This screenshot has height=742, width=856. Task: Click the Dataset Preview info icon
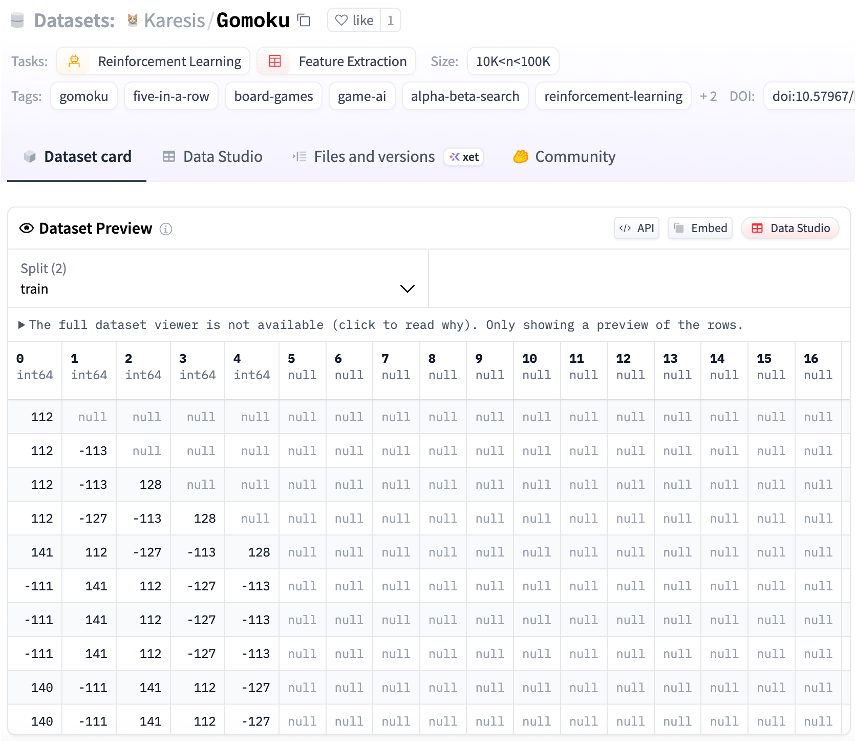pos(166,229)
